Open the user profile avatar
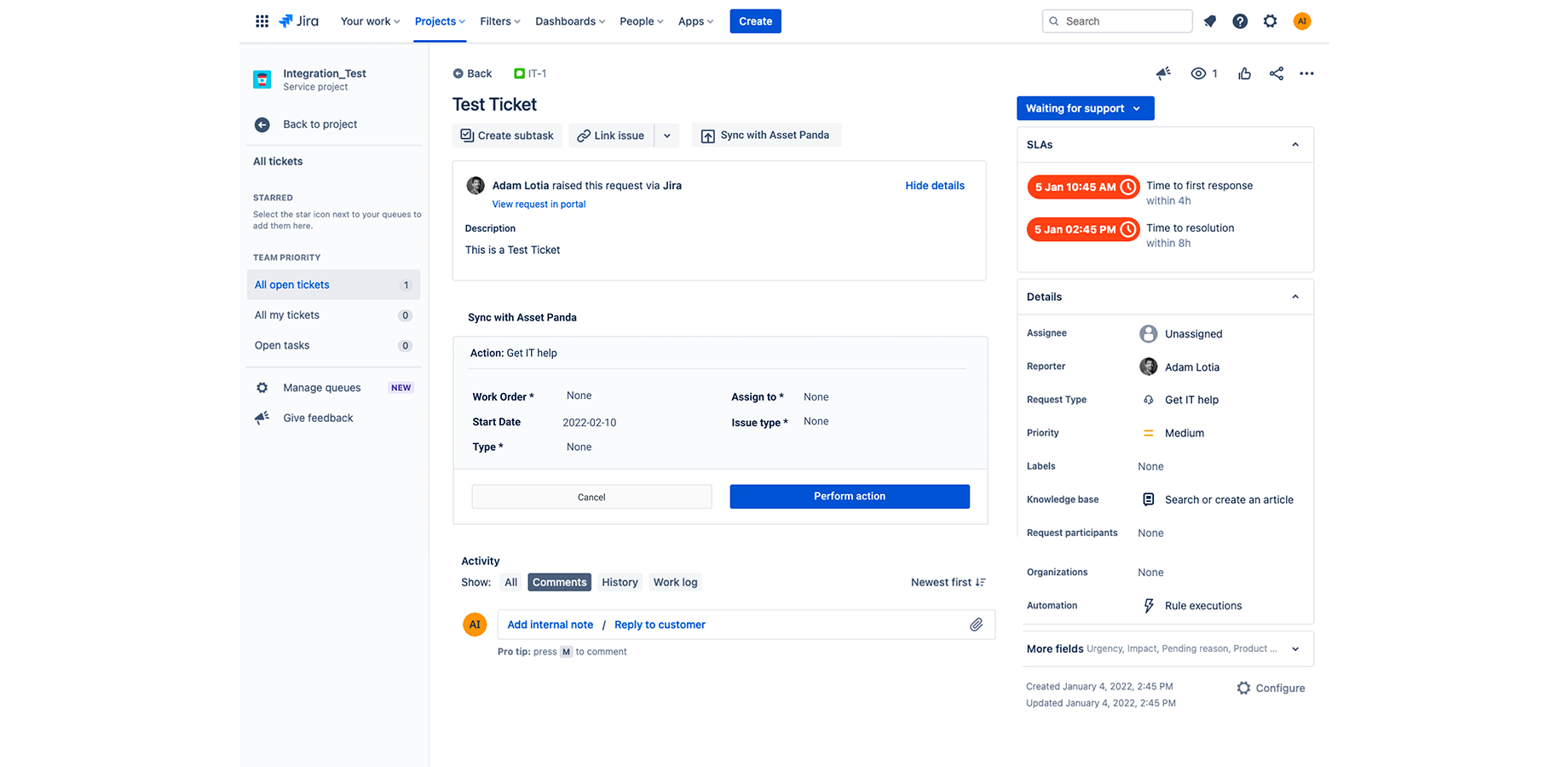Screen dimensions: 1568x767 [x=1302, y=21]
